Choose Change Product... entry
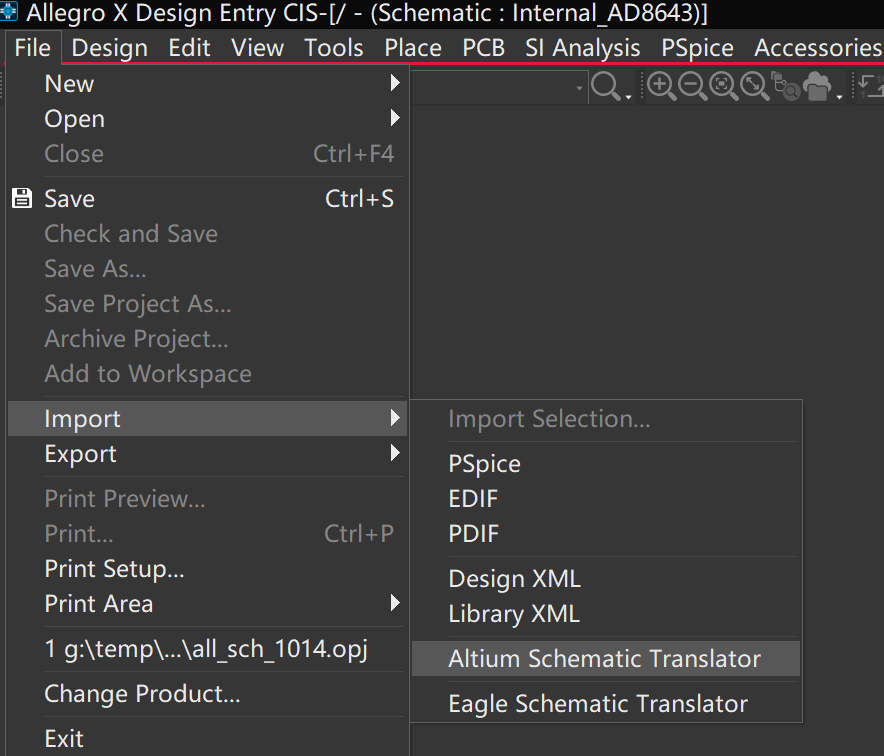This screenshot has width=884, height=756. pyautogui.click(x=207, y=693)
